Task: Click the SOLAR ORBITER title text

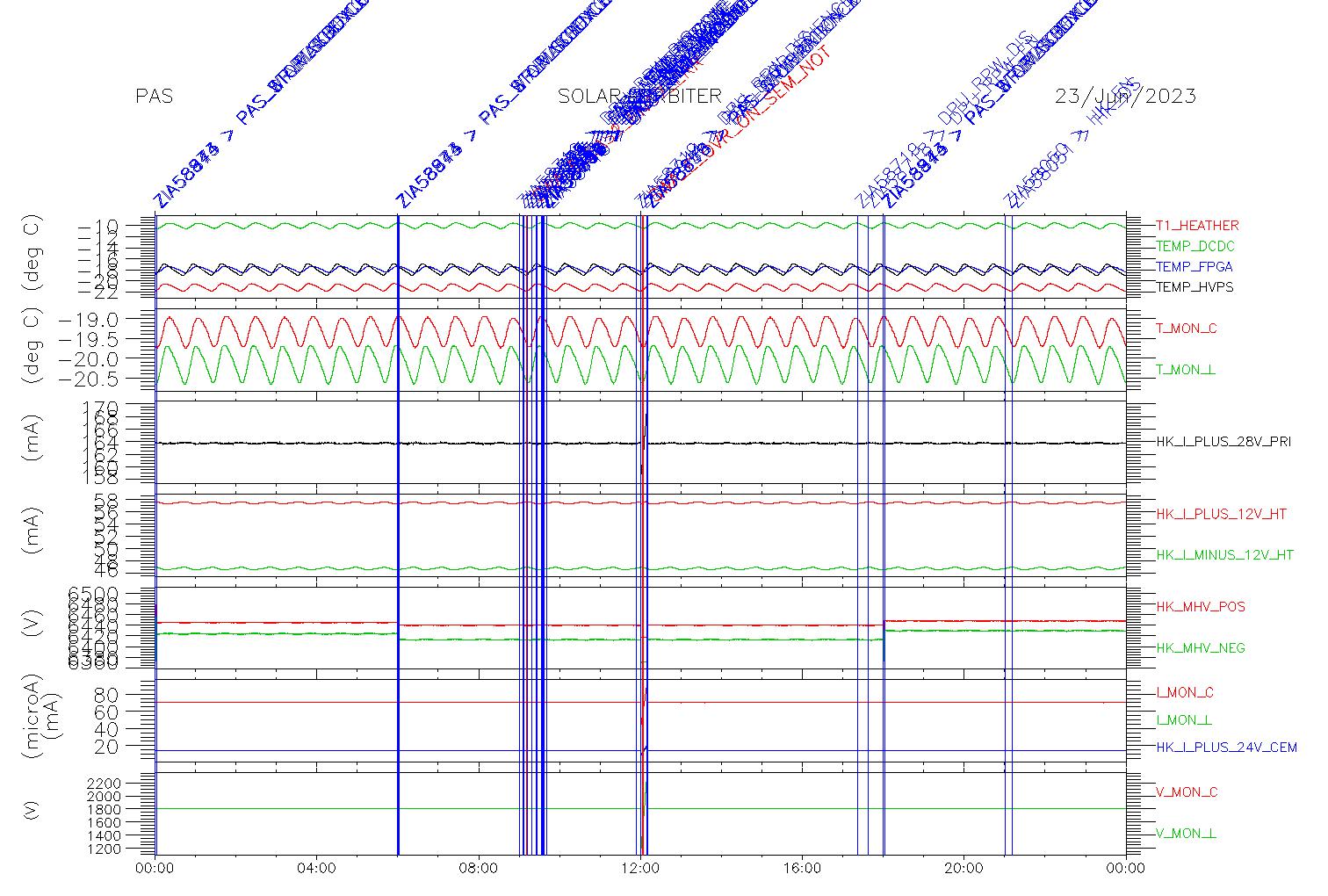Action: coord(639,97)
